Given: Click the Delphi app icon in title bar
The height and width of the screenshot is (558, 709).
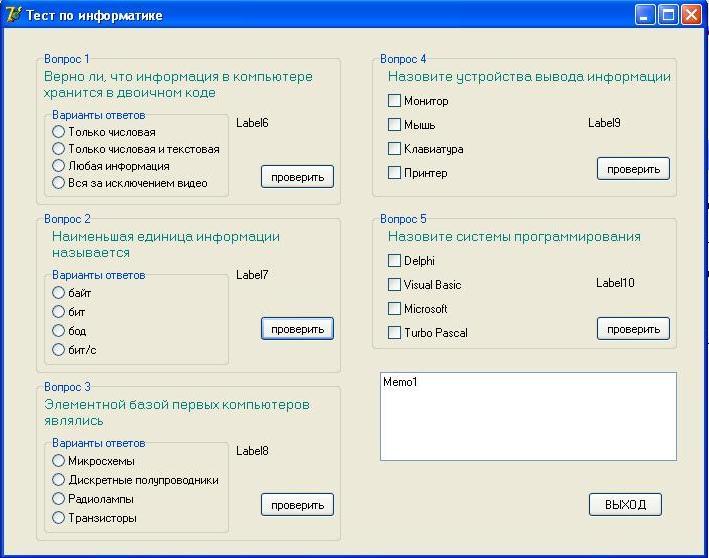Looking at the screenshot, I should point(13,14).
